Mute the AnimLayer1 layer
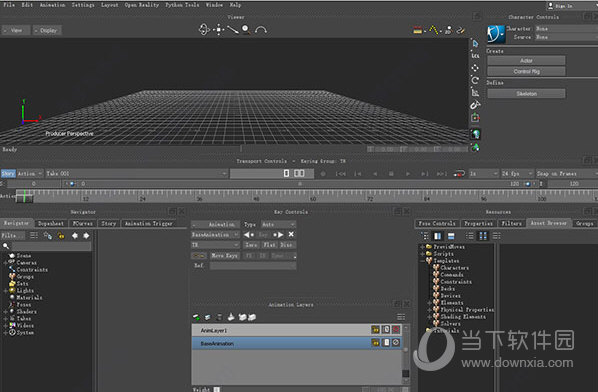Viewport: 598px width, 392px height. (396, 329)
